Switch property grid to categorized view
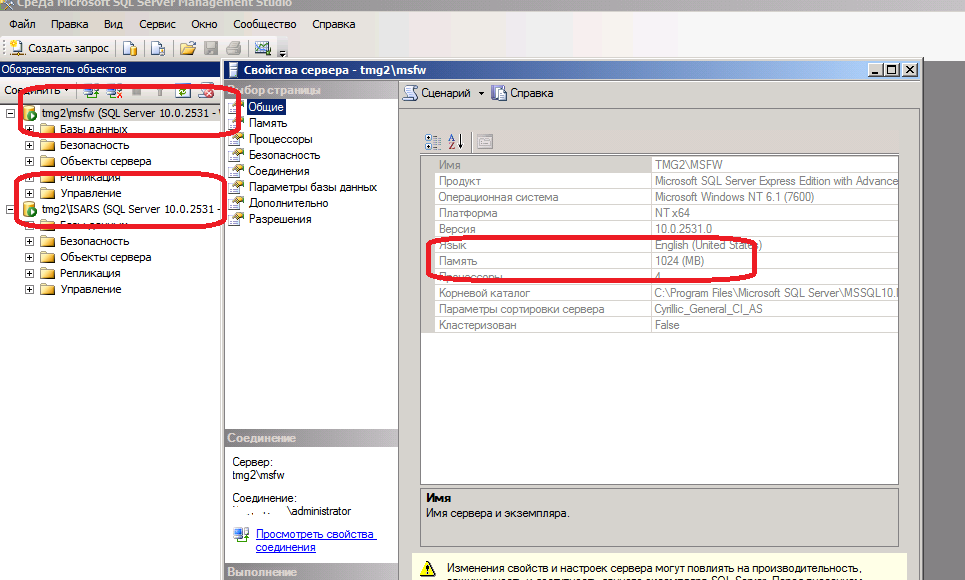This screenshot has width=965, height=580. (x=433, y=142)
